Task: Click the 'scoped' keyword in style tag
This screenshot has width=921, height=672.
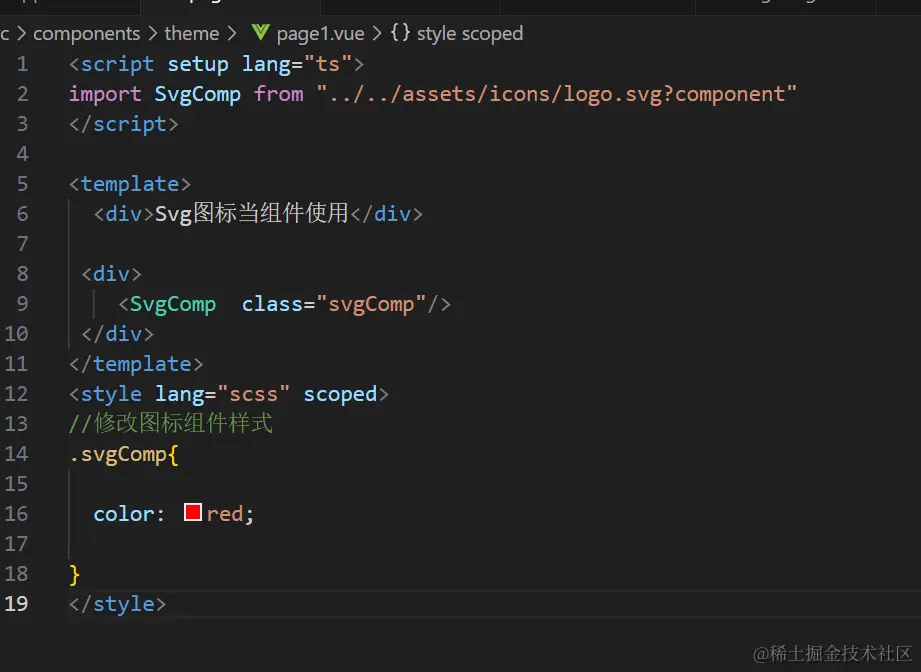Action: (x=340, y=394)
